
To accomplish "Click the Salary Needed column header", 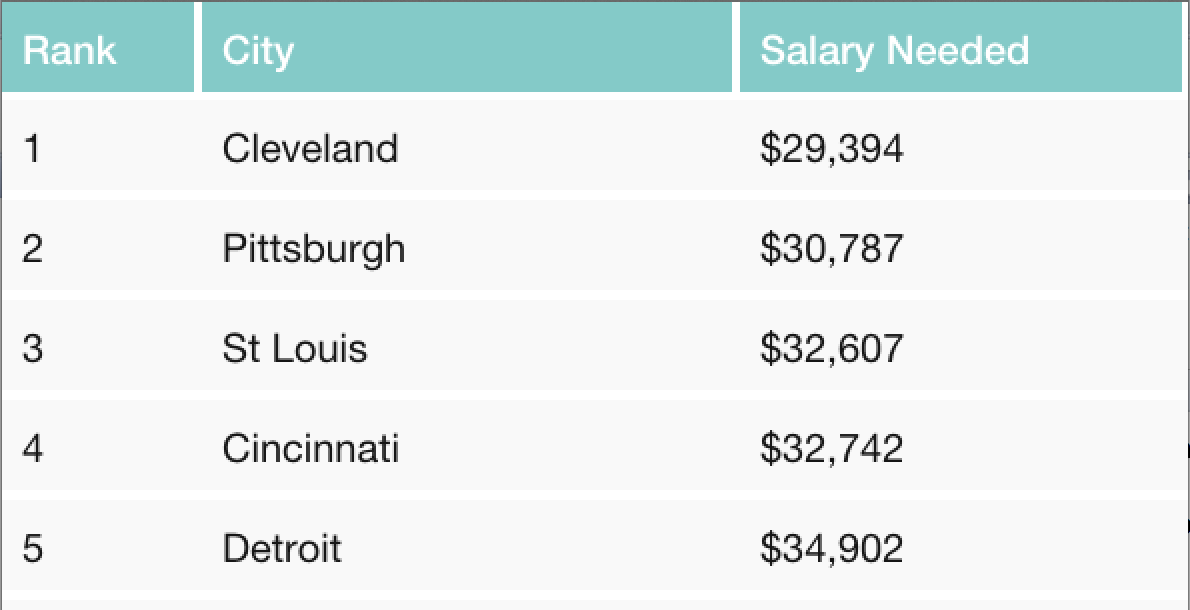I will pyautogui.click(x=894, y=50).
